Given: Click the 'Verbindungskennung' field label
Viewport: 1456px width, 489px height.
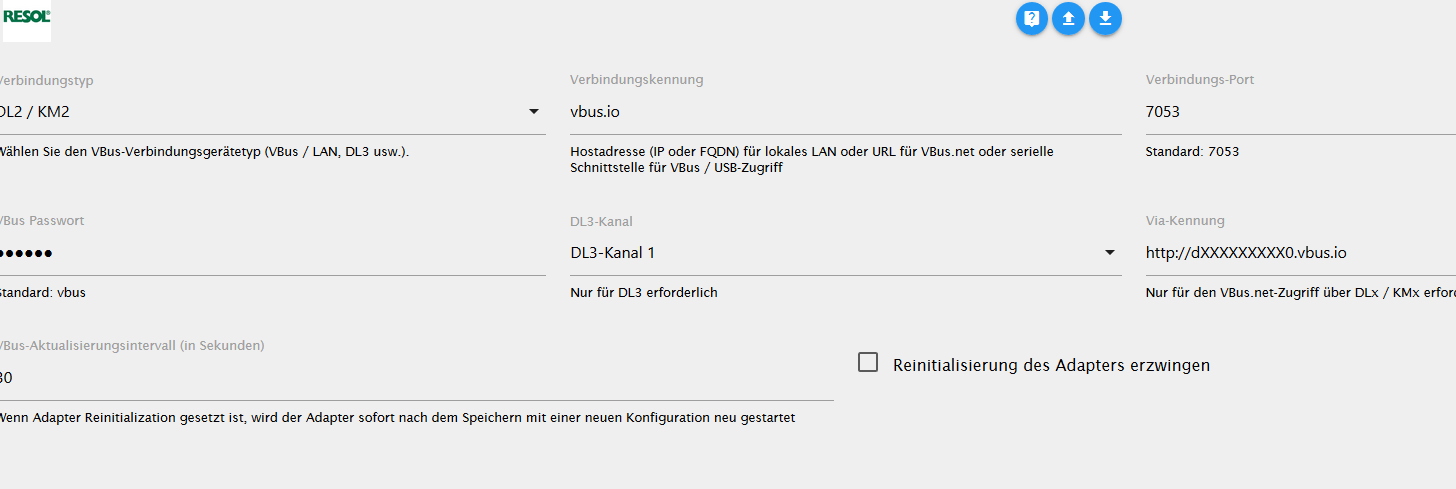Looking at the screenshot, I should point(637,80).
